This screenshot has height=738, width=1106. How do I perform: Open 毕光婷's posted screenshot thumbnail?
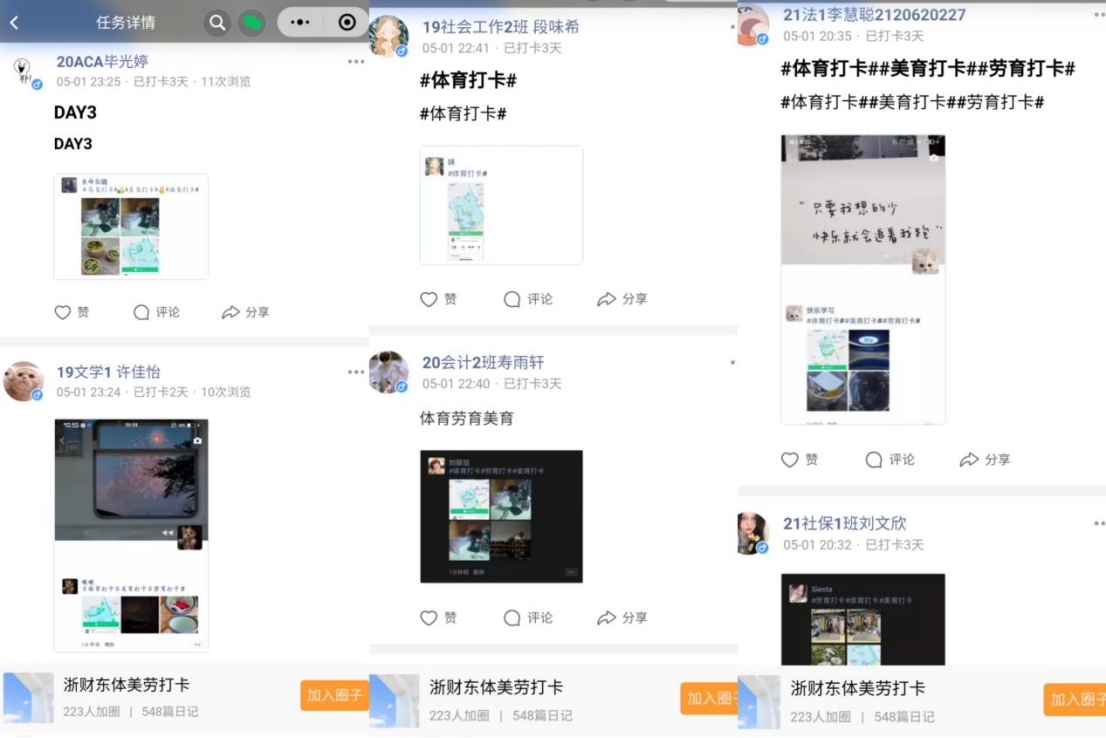coord(131,226)
